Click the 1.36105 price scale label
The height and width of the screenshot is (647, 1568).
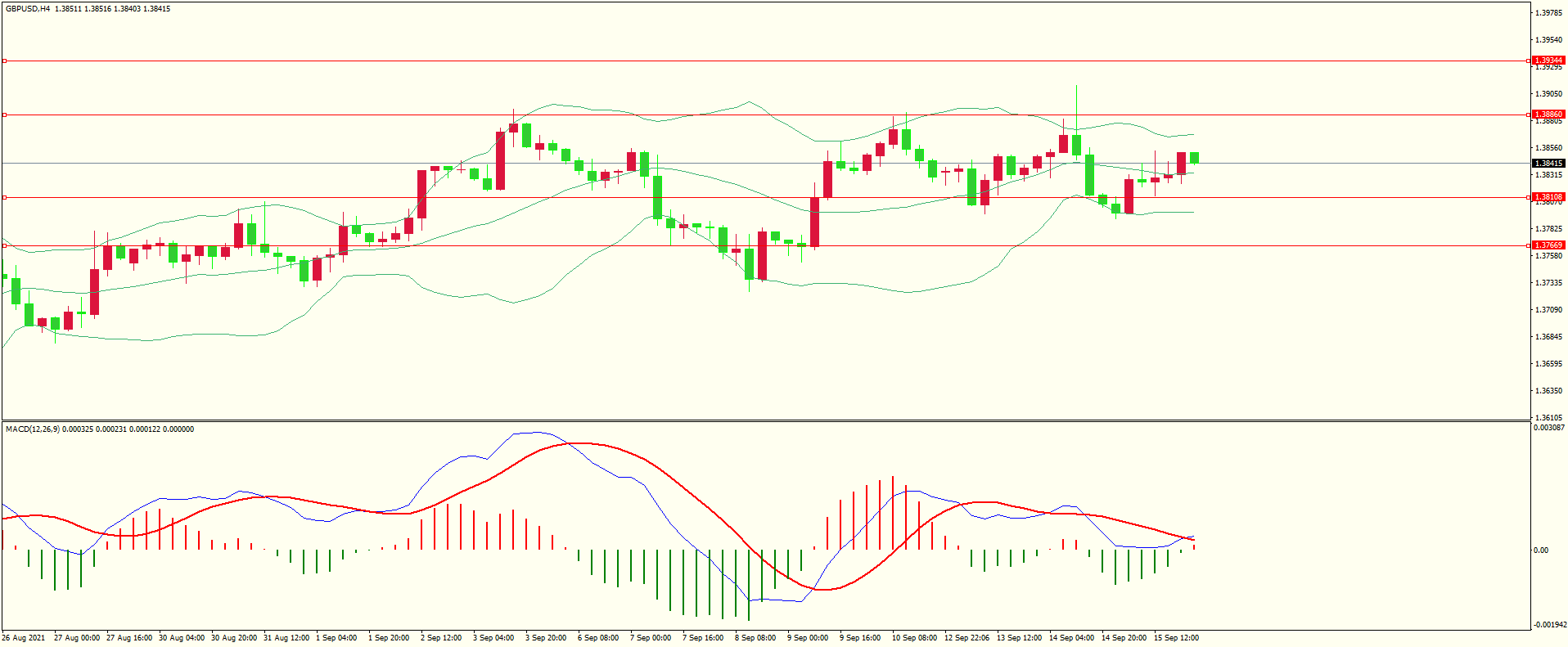click(1549, 417)
